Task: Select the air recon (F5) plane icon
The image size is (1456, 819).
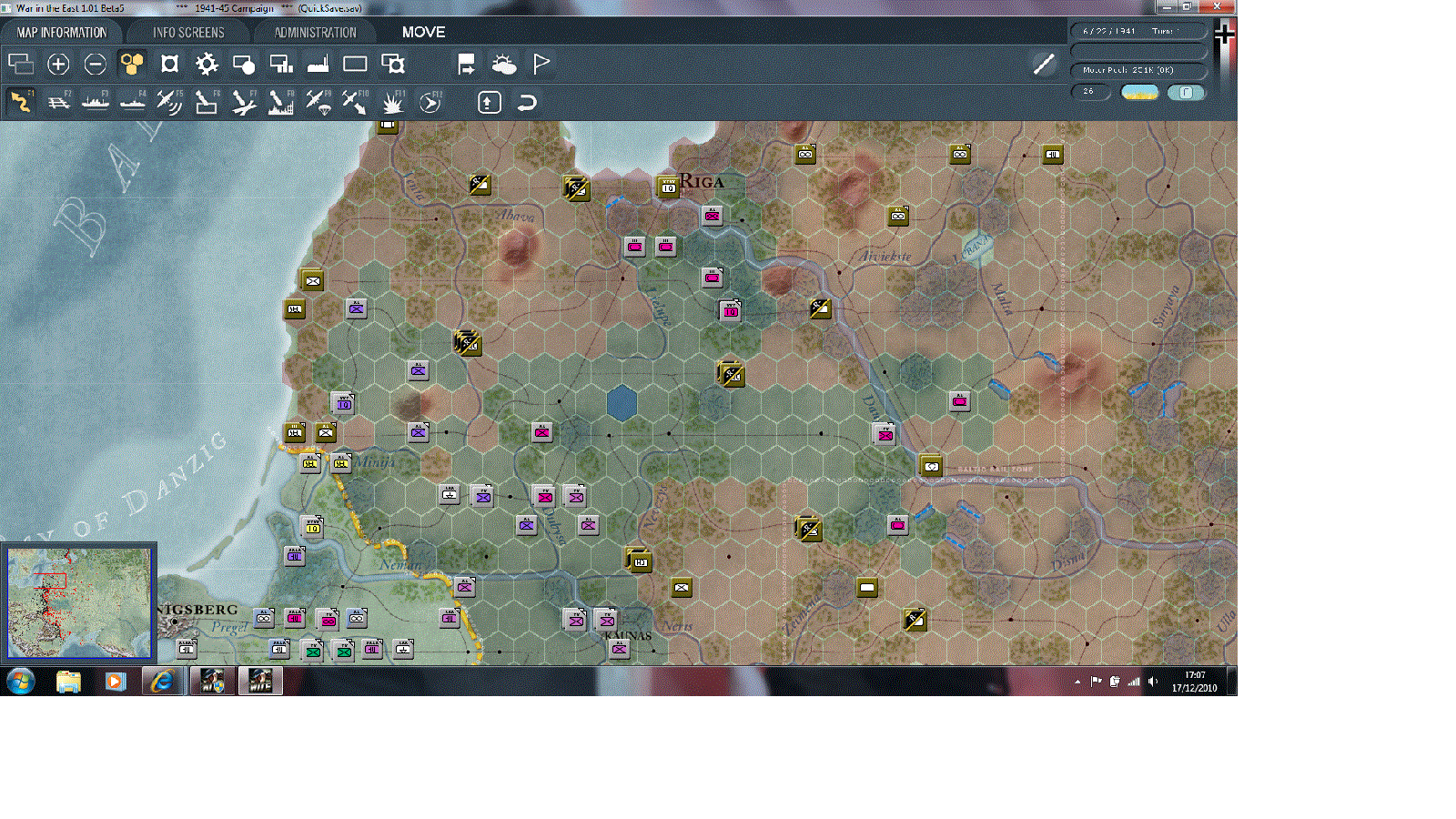Action: coord(169,102)
